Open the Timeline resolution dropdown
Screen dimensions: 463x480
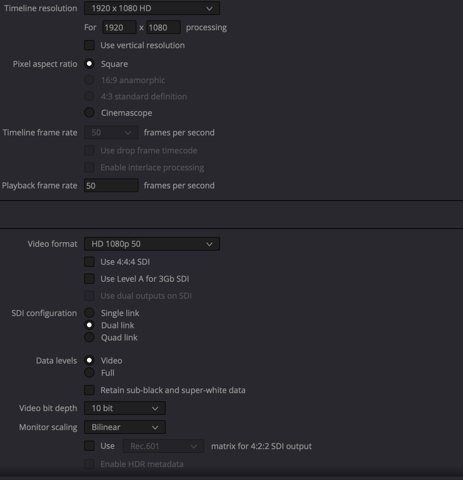152,8
